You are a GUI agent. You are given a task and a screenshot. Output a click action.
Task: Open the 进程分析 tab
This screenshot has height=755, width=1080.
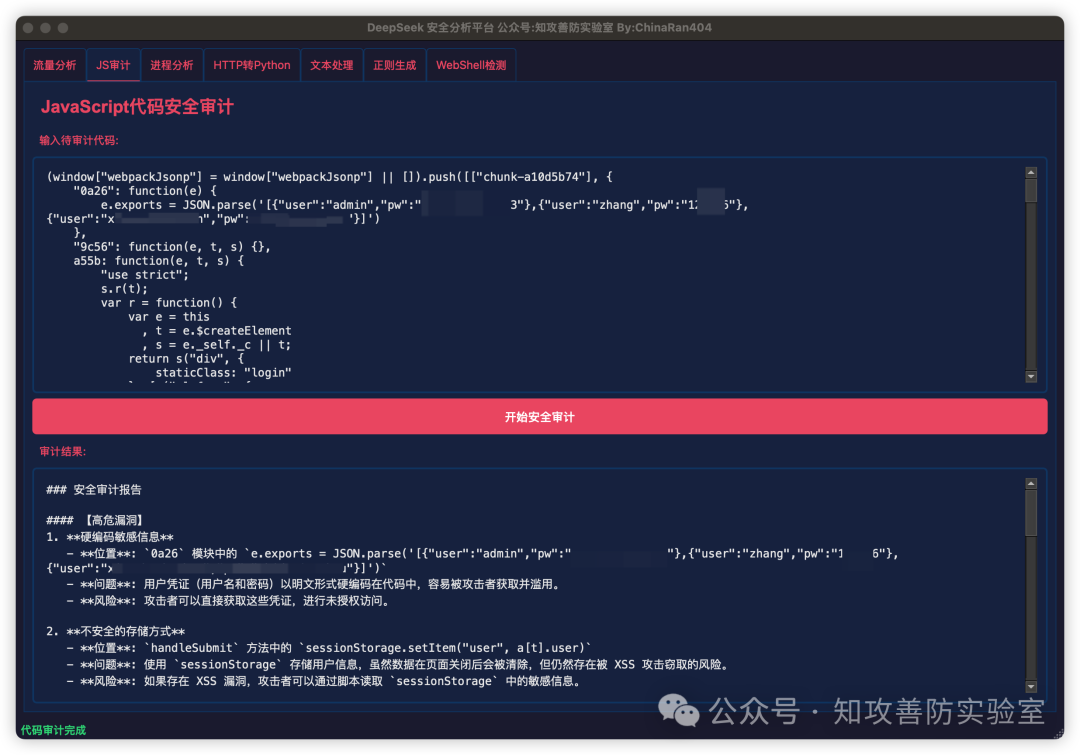pos(172,65)
